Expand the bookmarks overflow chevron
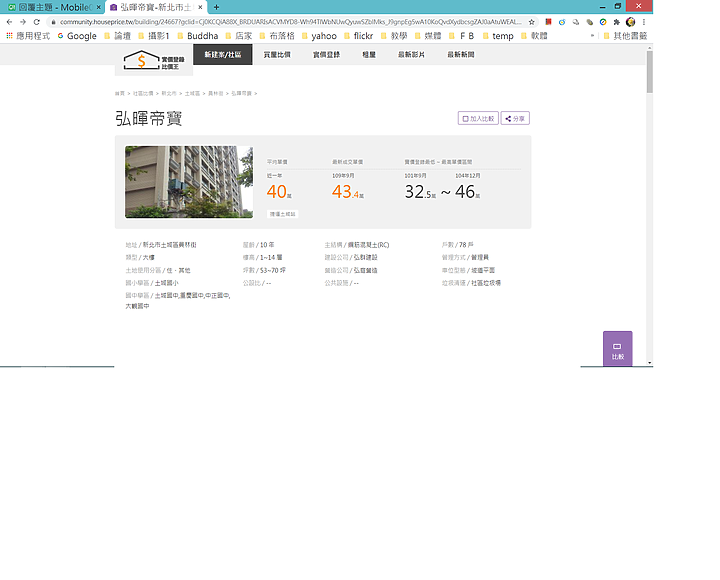This screenshot has width=720, height=580. [592, 36]
